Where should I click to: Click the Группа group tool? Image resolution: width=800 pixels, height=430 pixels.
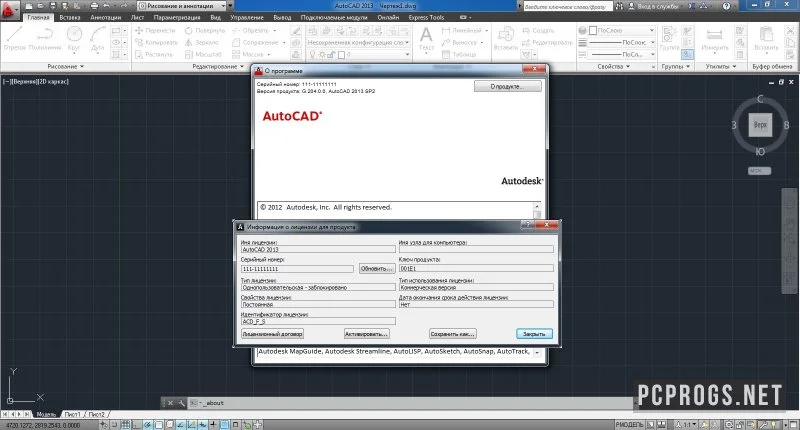point(669,39)
